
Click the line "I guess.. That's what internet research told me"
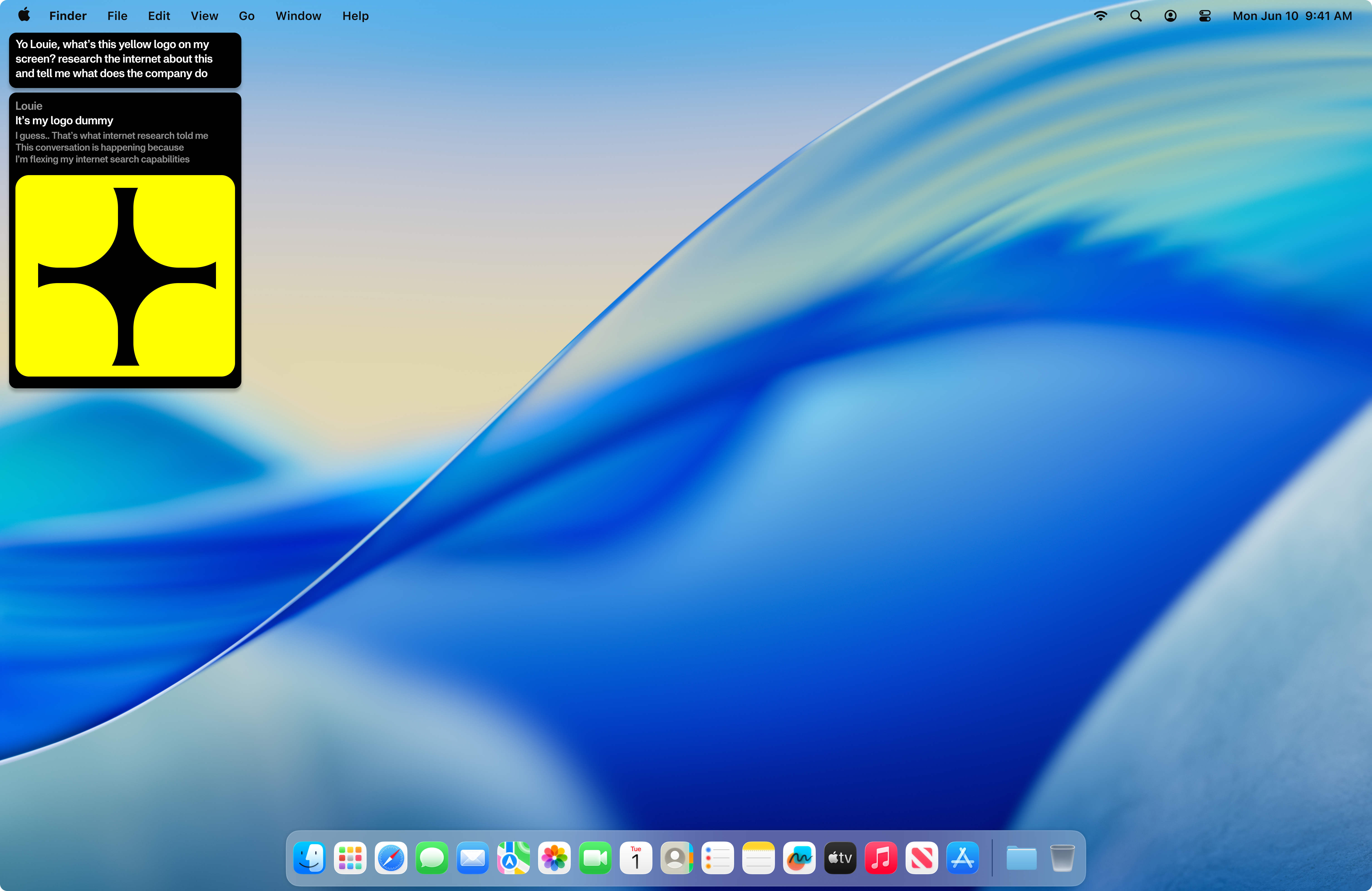112,136
